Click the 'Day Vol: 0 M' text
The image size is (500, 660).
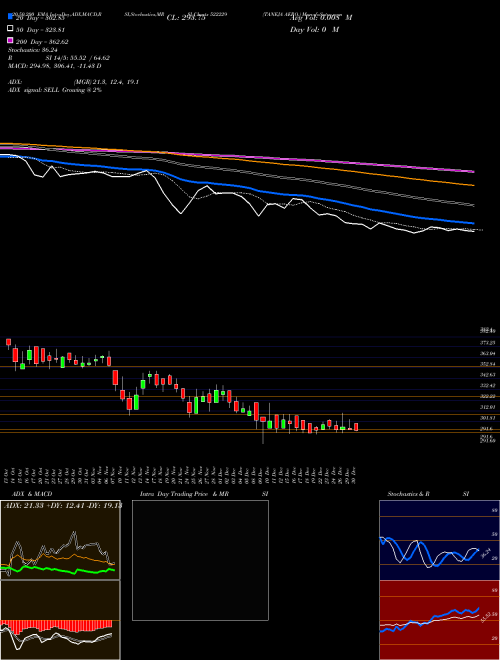coord(315,29)
